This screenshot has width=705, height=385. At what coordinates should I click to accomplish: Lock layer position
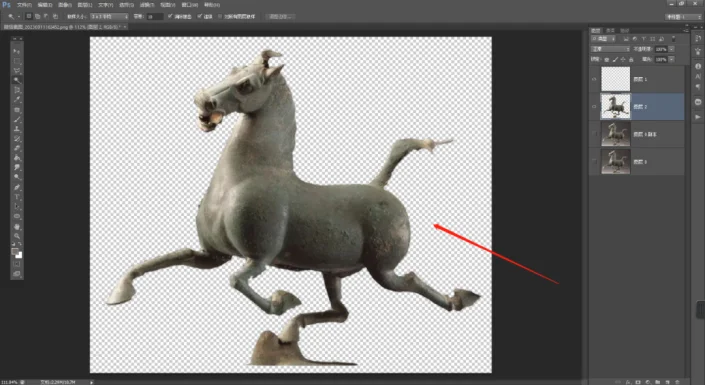(623, 59)
